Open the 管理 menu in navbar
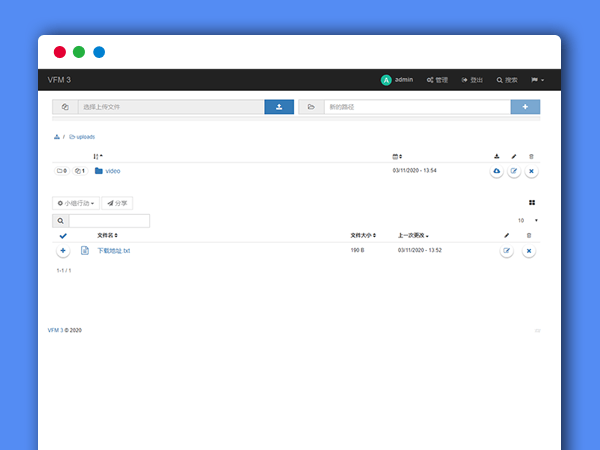This screenshot has height=450, width=600. click(x=437, y=79)
